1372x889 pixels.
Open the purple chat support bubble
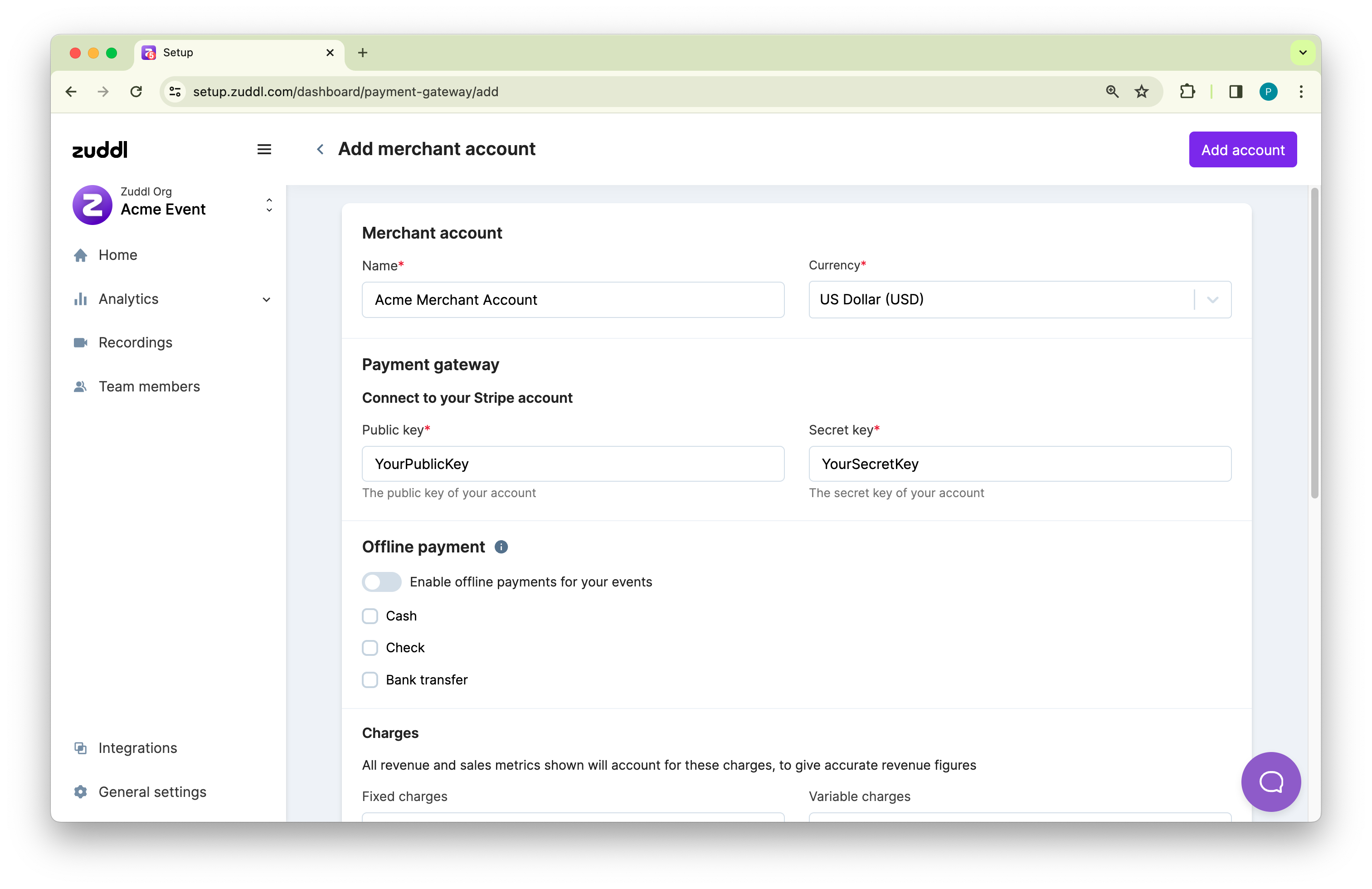1270,781
